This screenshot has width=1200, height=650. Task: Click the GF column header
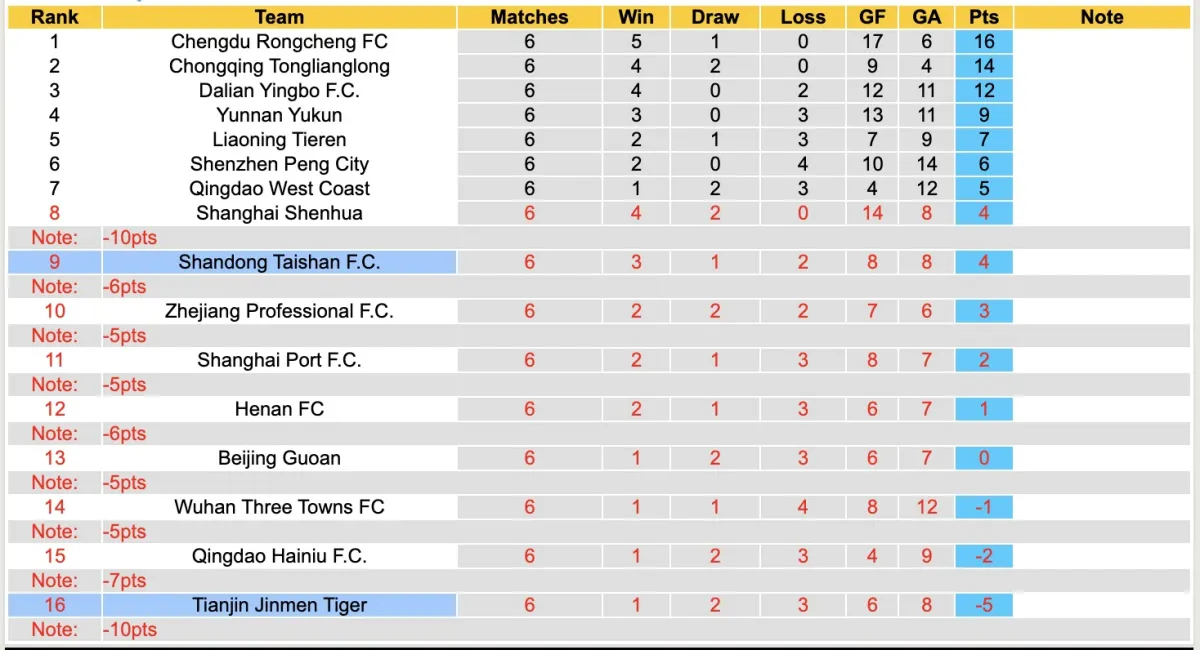(x=872, y=17)
